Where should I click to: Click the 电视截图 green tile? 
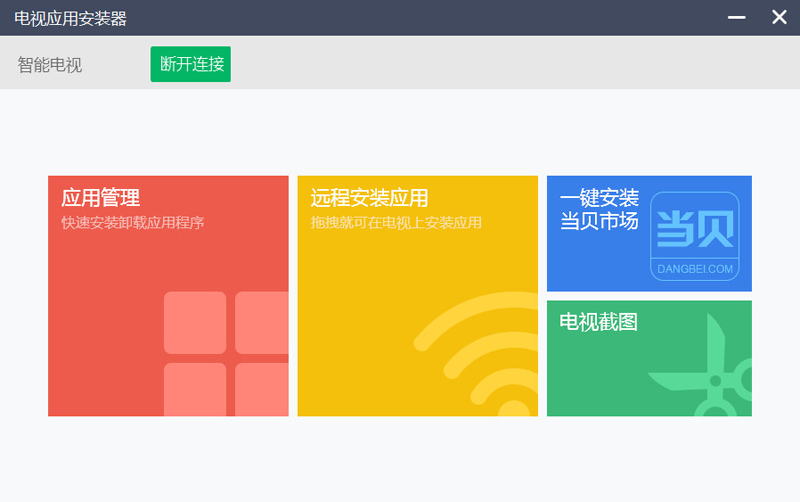[649, 358]
